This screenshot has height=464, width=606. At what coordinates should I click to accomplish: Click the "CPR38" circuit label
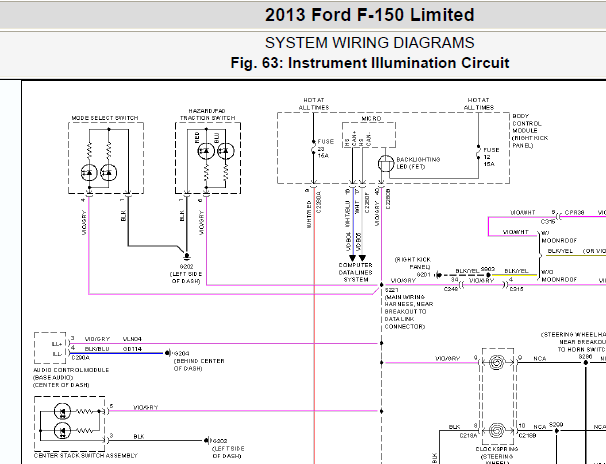(x=574, y=212)
